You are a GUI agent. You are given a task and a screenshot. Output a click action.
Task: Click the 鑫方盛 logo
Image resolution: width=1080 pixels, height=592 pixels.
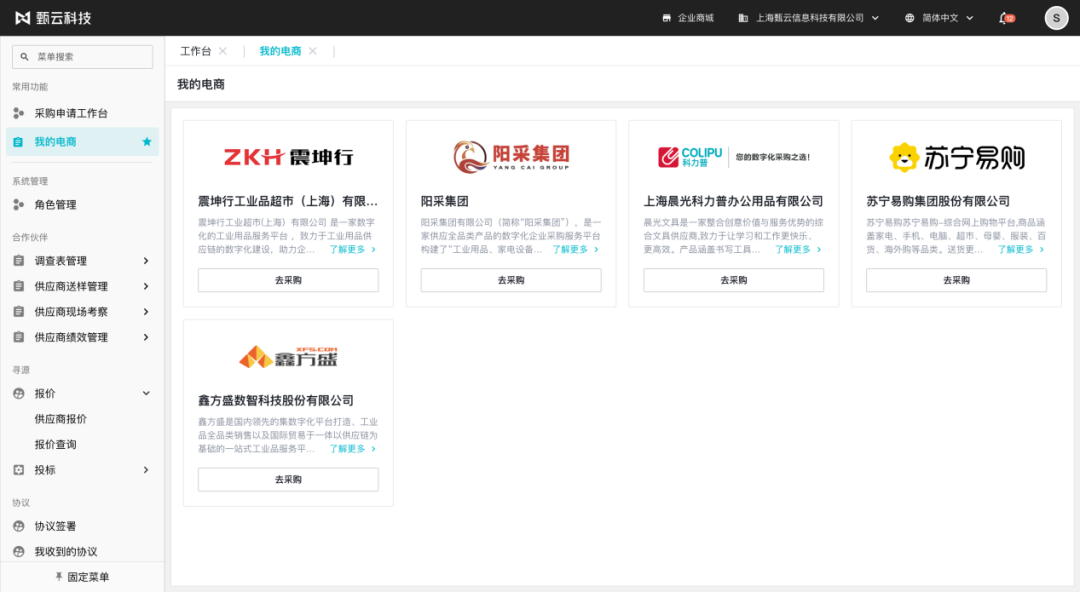(288, 356)
